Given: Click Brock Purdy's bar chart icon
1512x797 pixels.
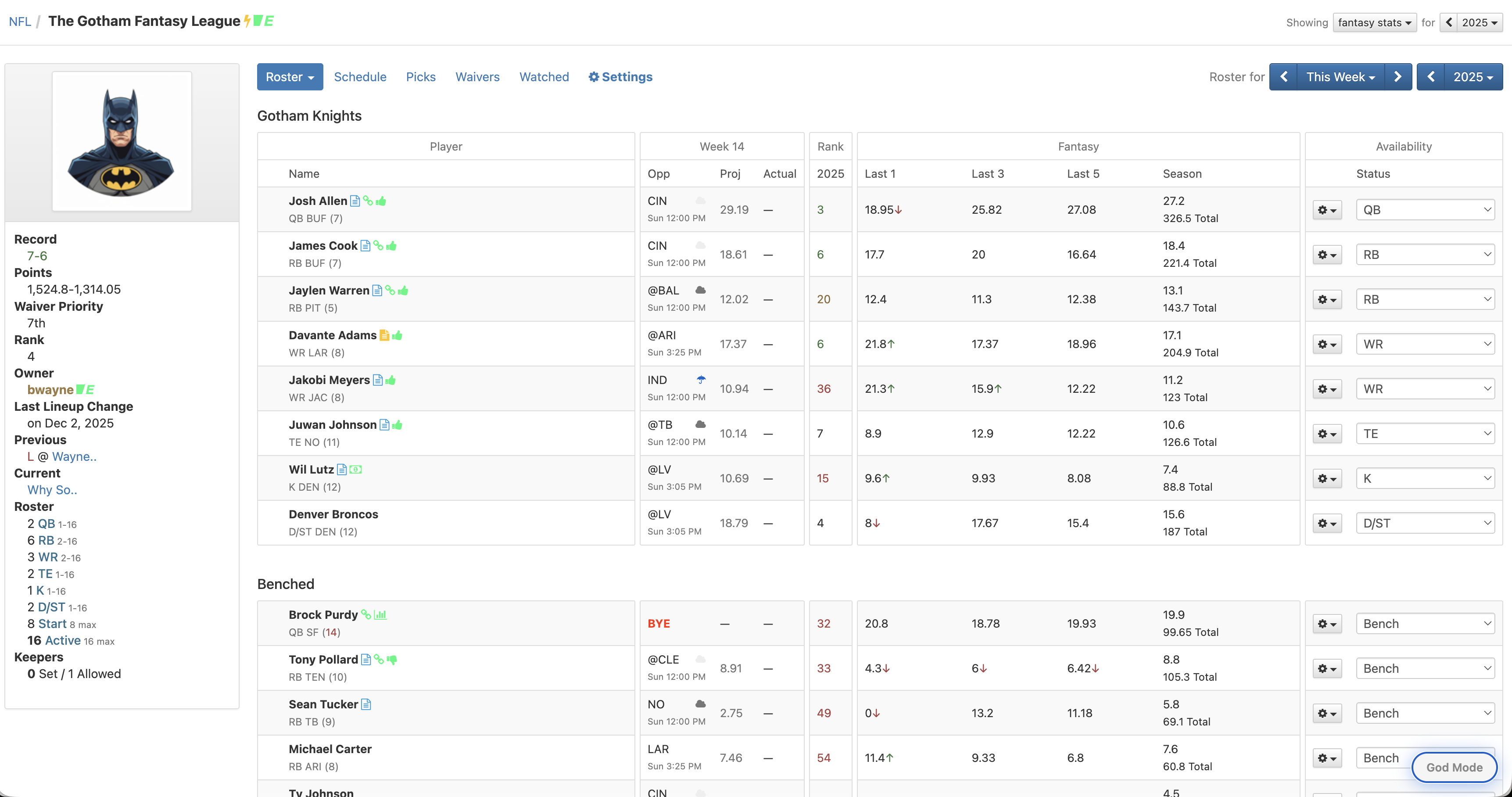Looking at the screenshot, I should click(x=380, y=614).
